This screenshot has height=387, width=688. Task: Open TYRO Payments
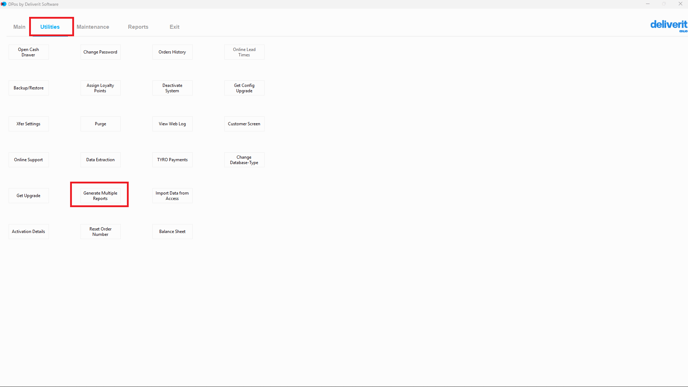pos(172,160)
